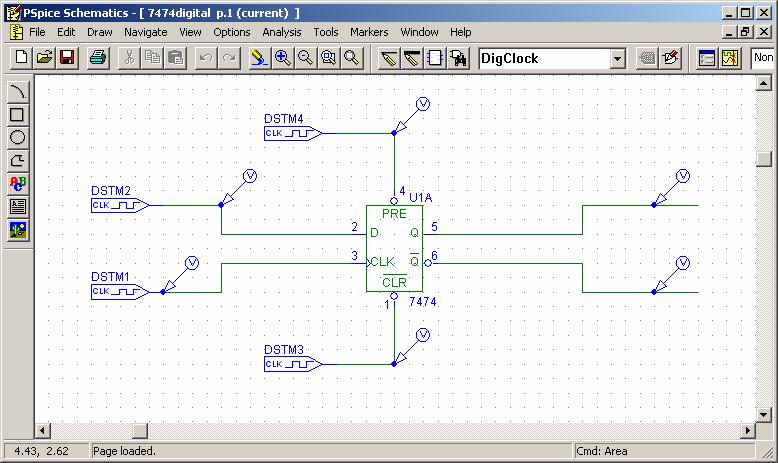
Task: Select the Draw Text Box tool
Action: [18, 206]
